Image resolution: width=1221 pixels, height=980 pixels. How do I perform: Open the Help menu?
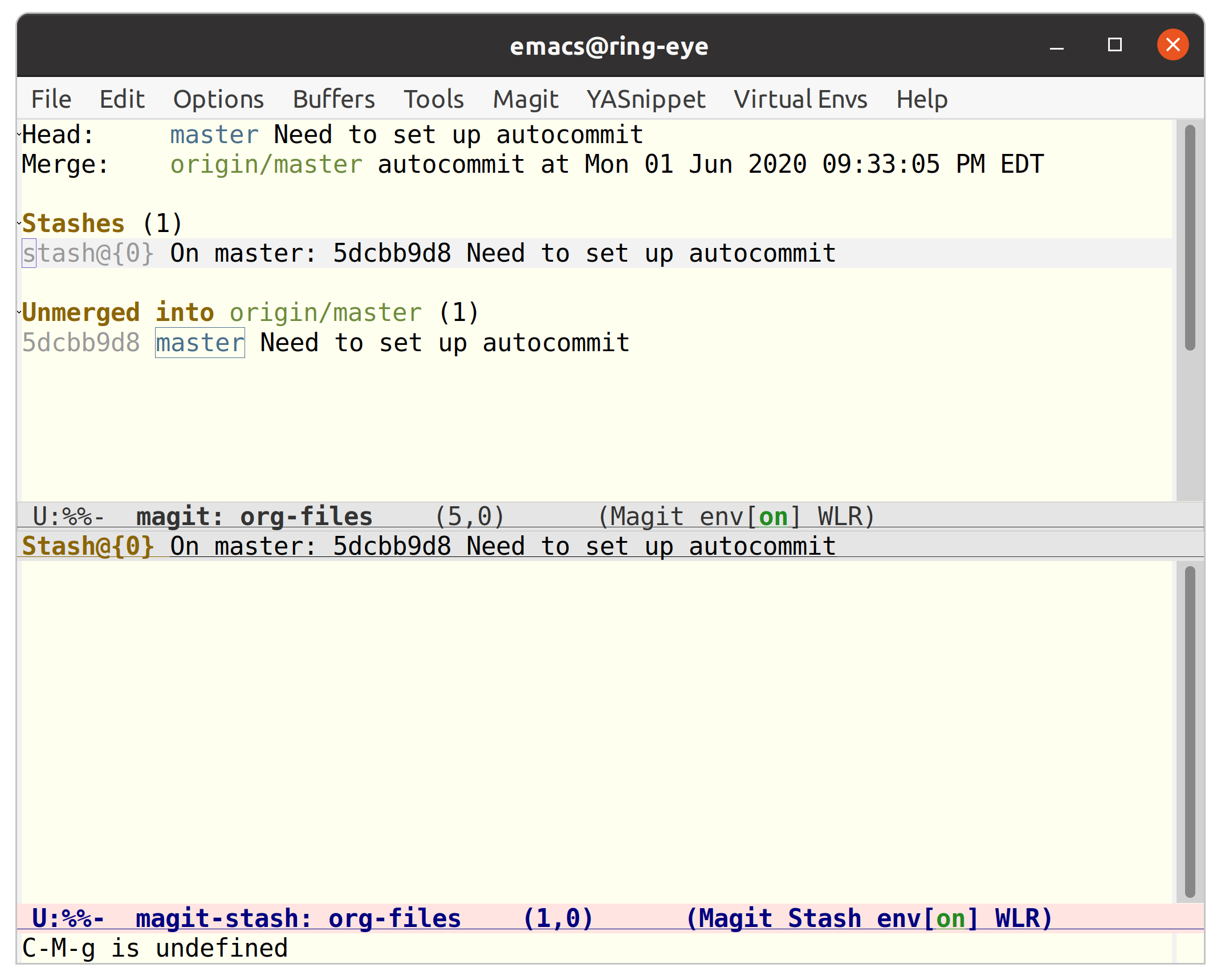[921, 99]
